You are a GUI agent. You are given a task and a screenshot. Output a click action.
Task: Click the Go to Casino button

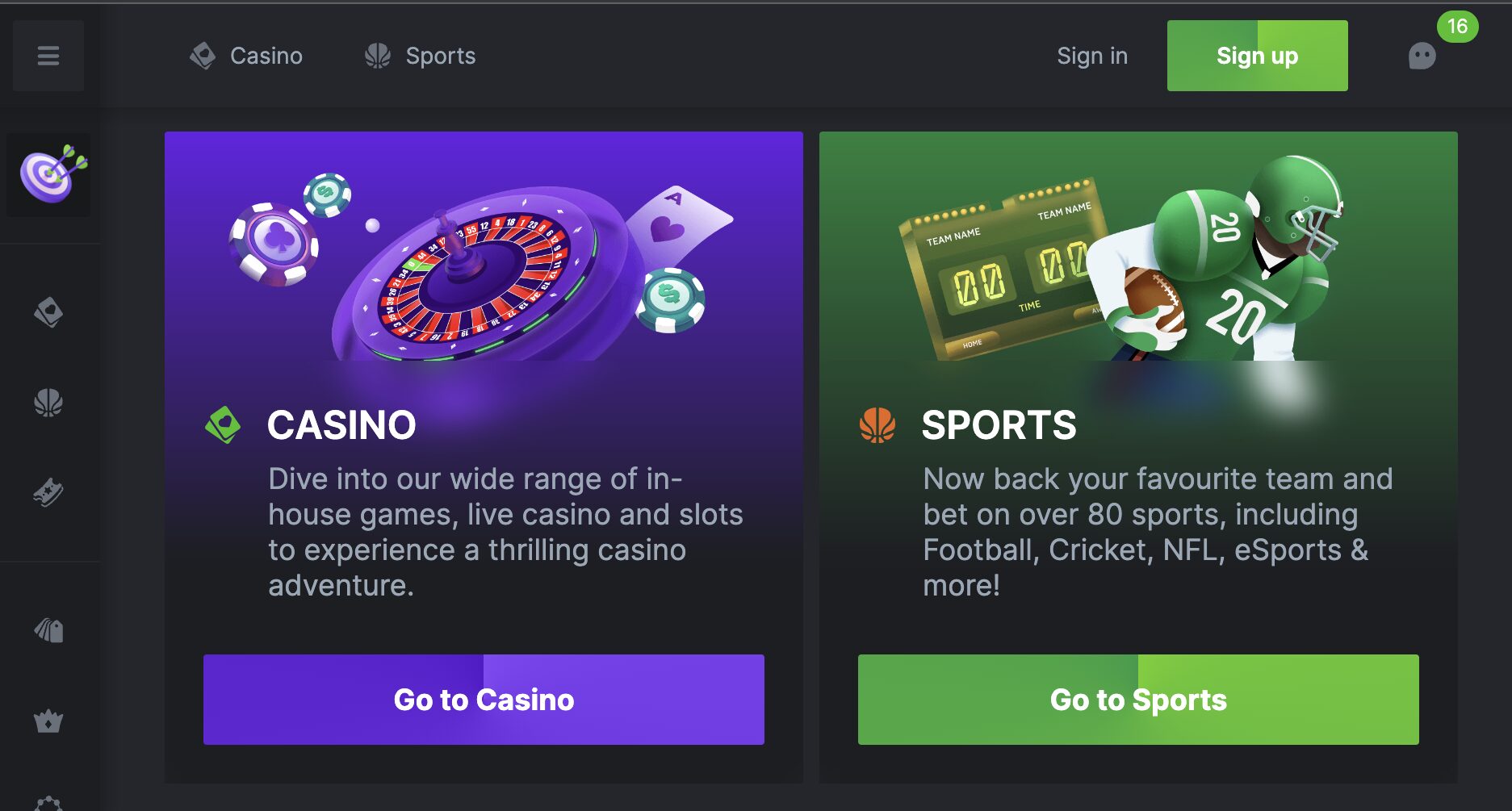click(x=484, y=699)
